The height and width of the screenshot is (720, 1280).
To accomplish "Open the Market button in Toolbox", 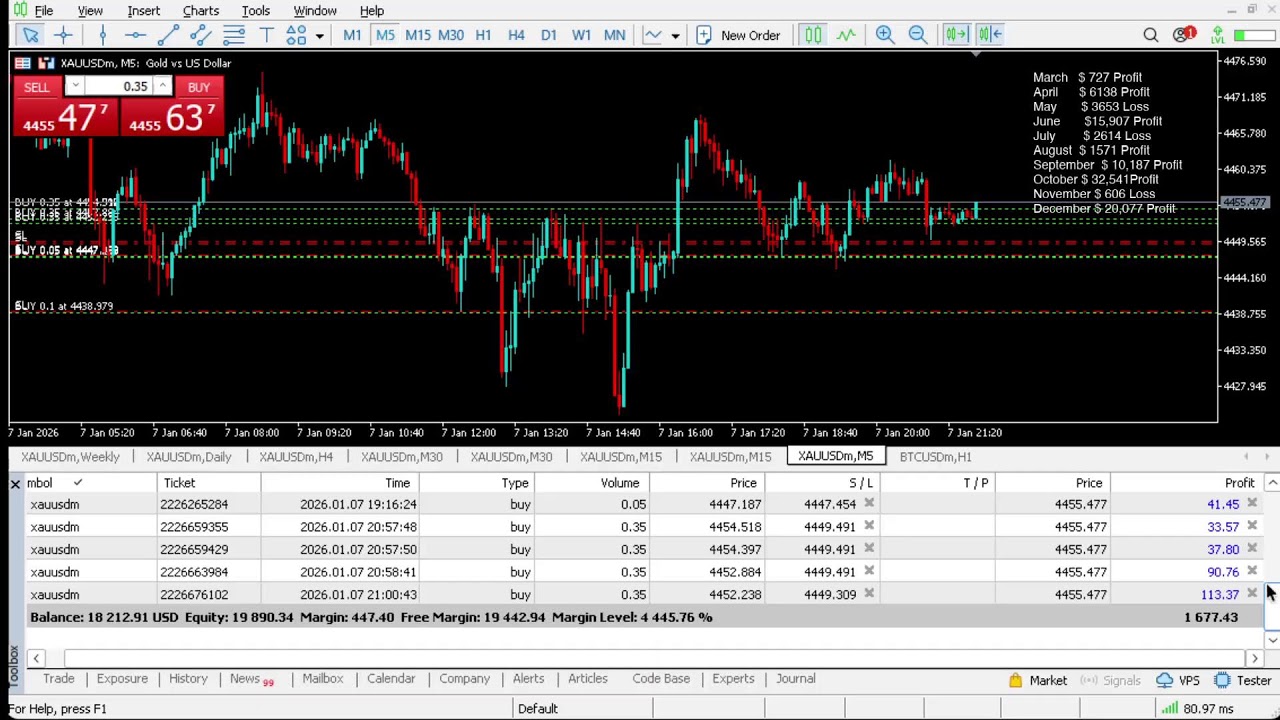I will (1037, 680).
